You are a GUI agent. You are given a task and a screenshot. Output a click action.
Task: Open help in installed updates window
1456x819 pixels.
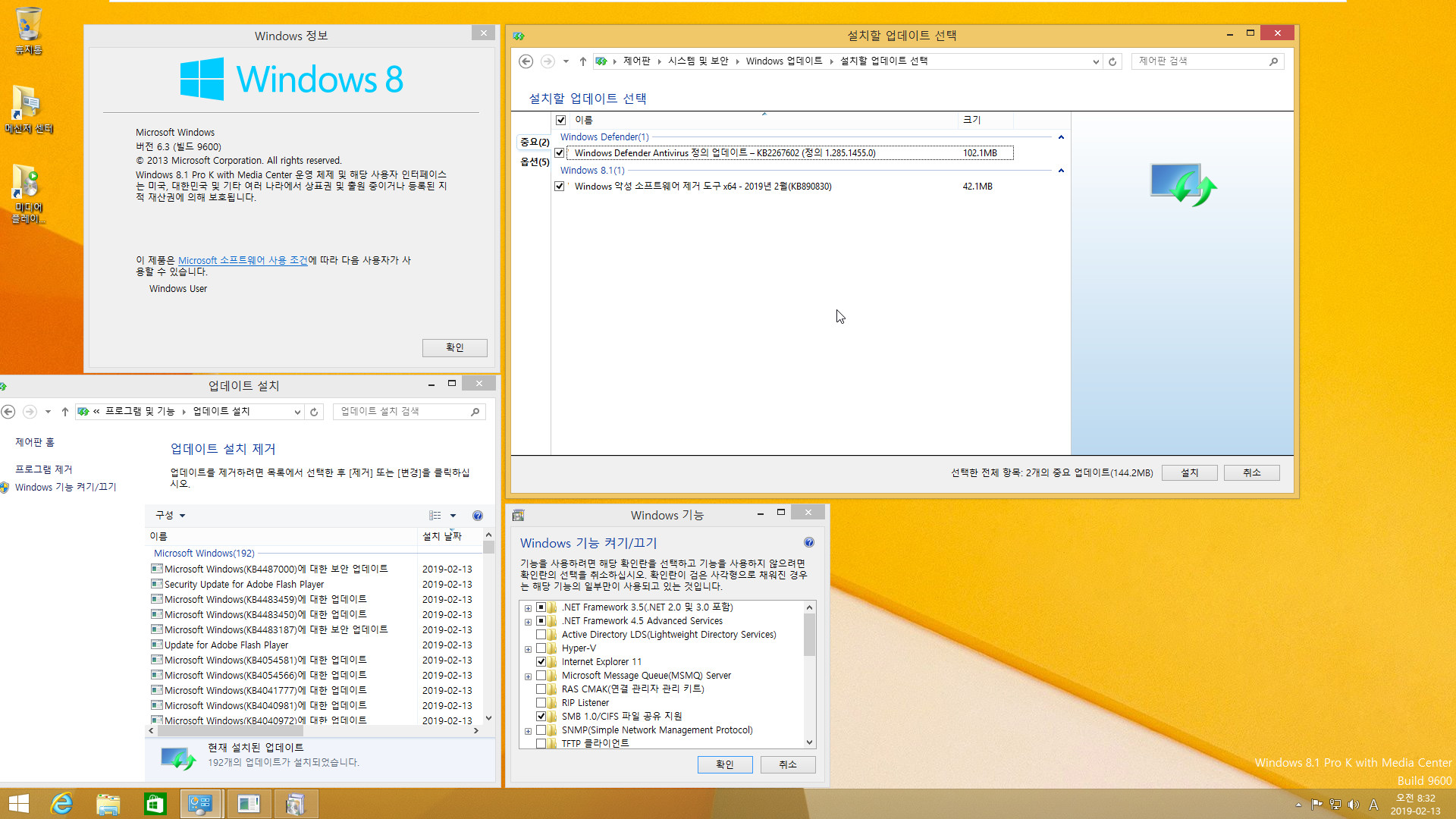[x=478, y=516]
